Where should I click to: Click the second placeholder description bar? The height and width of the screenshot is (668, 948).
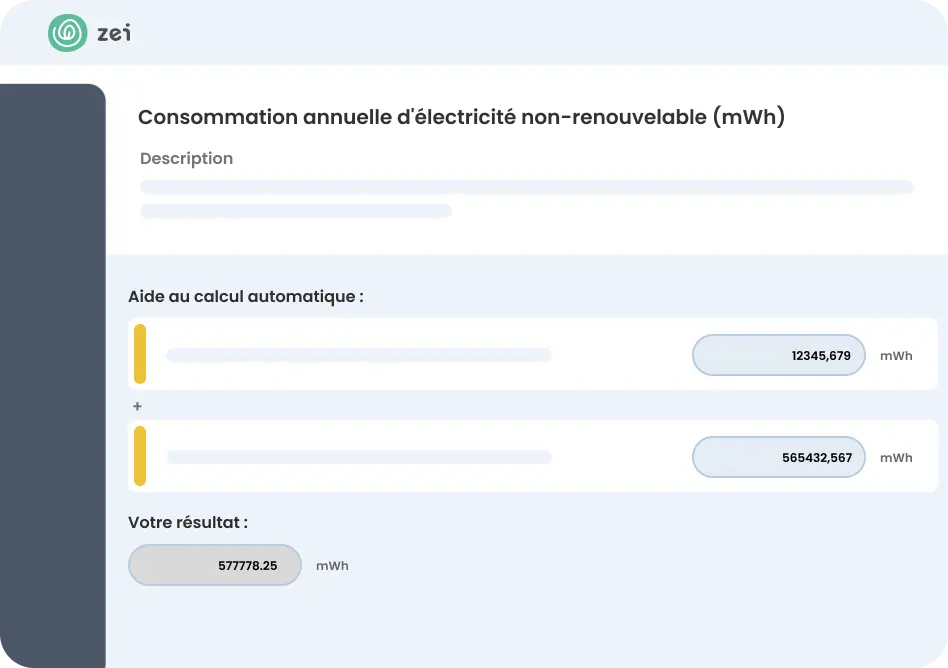coord(296,211)
